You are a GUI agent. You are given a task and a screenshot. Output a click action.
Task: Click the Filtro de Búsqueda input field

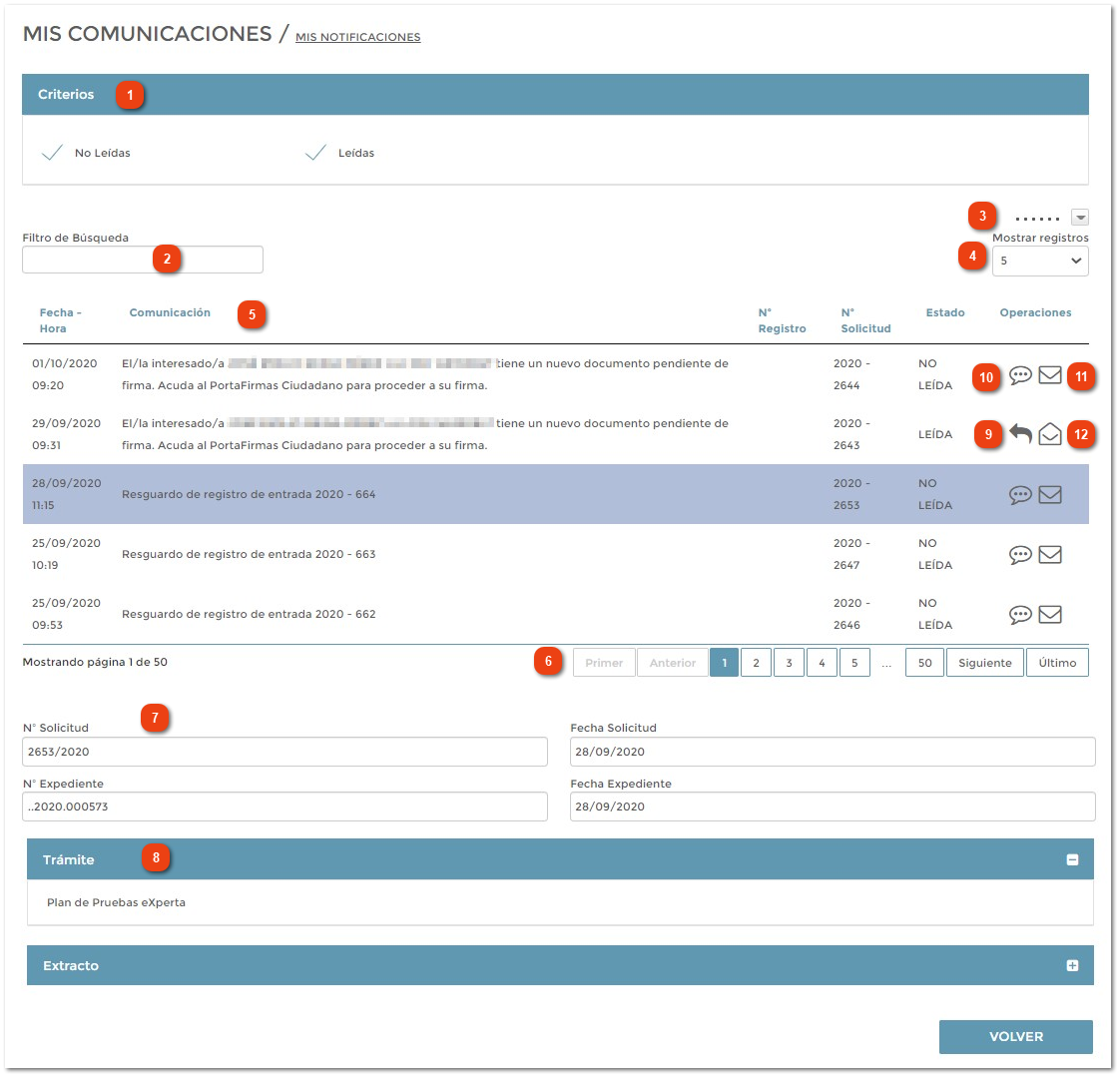[143, 260]
